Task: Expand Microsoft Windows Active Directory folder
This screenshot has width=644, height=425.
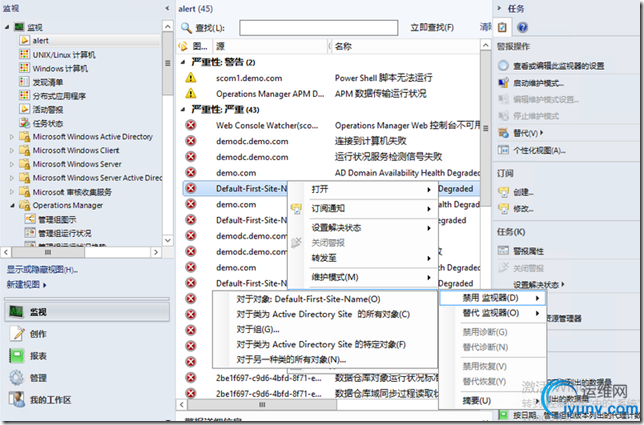Action: coord(12,137)
